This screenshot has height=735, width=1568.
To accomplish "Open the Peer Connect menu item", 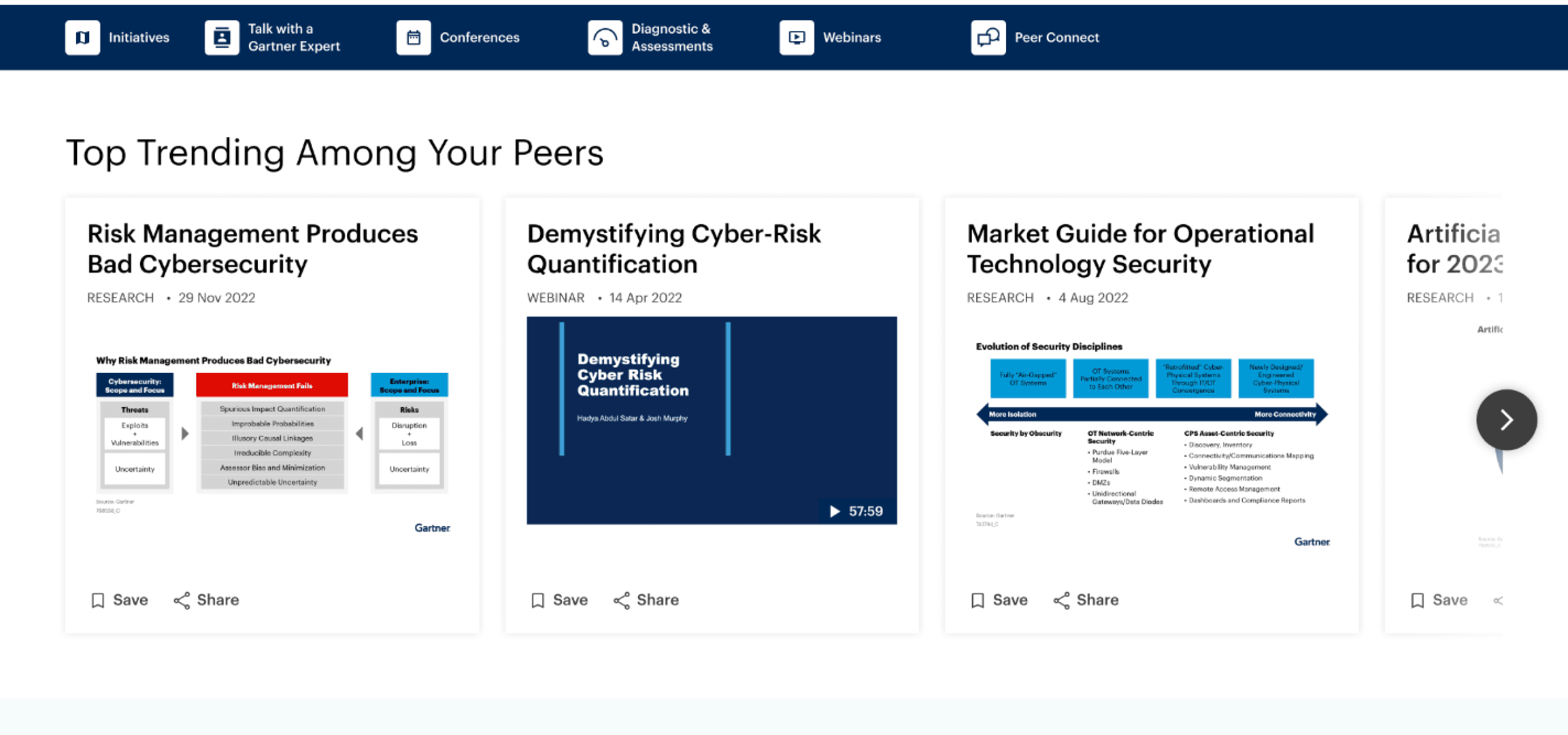I will [1057, 38].
